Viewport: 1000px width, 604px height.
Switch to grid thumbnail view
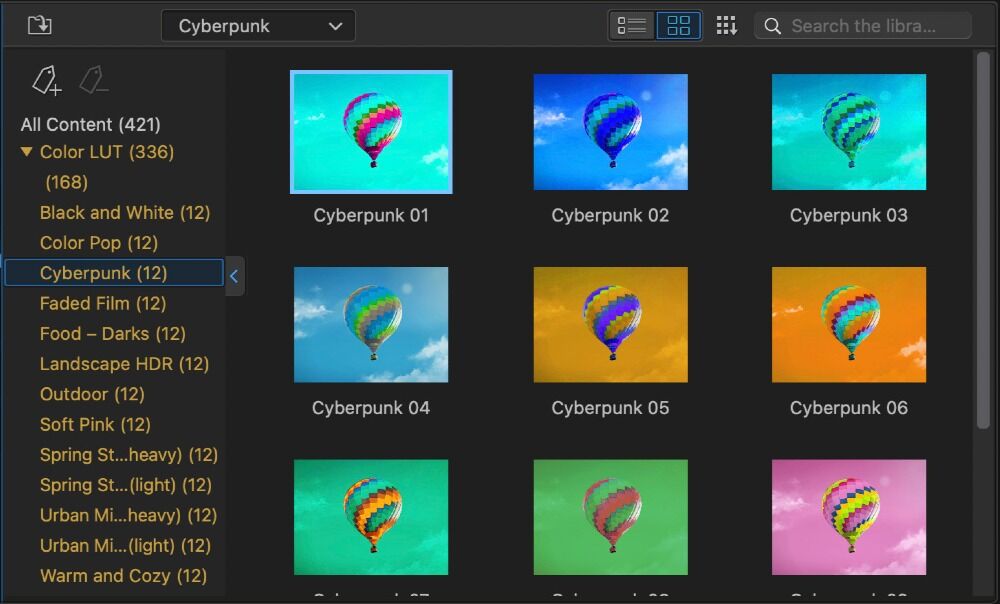tap(678, 26)
